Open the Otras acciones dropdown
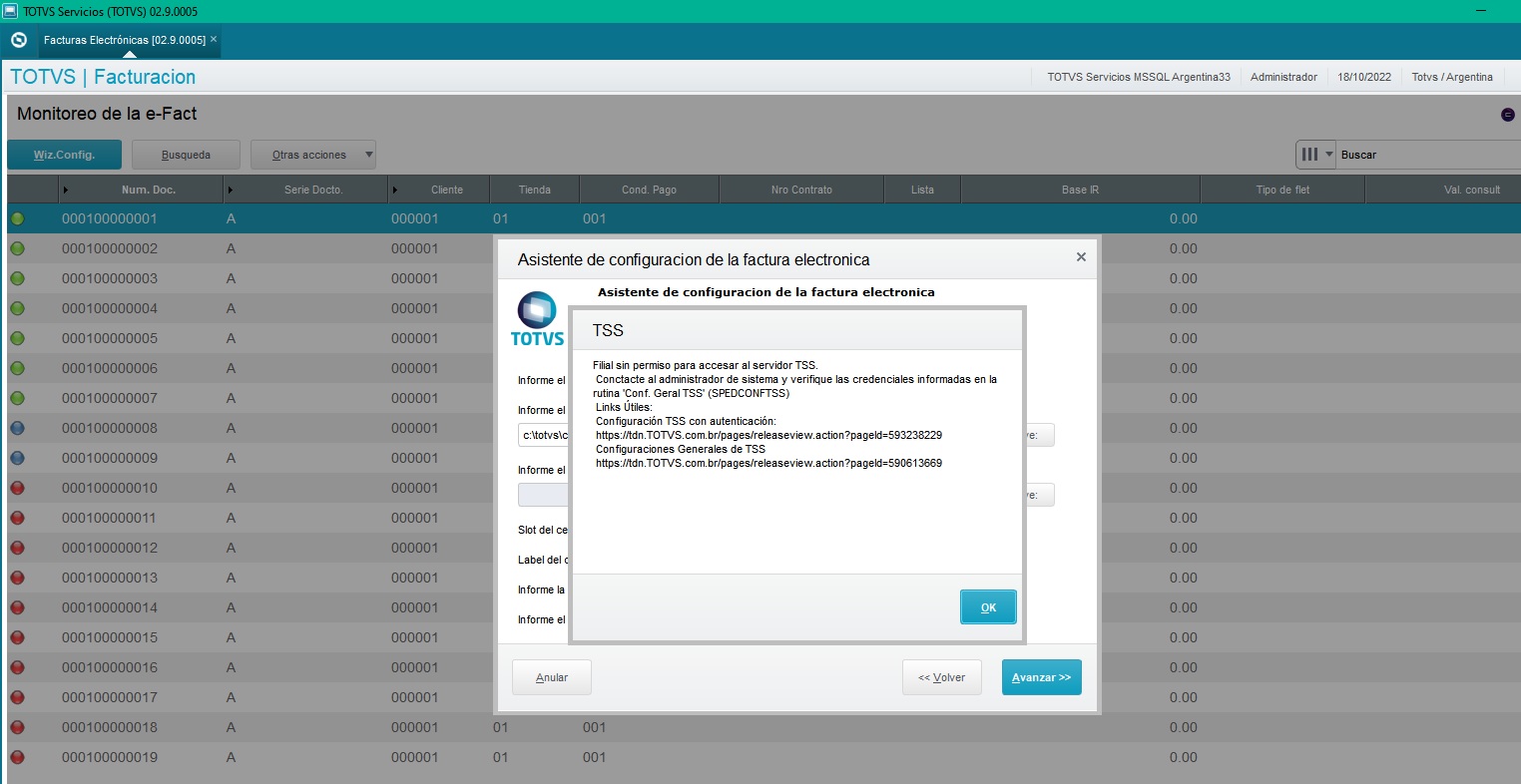 tap(312, 155)
